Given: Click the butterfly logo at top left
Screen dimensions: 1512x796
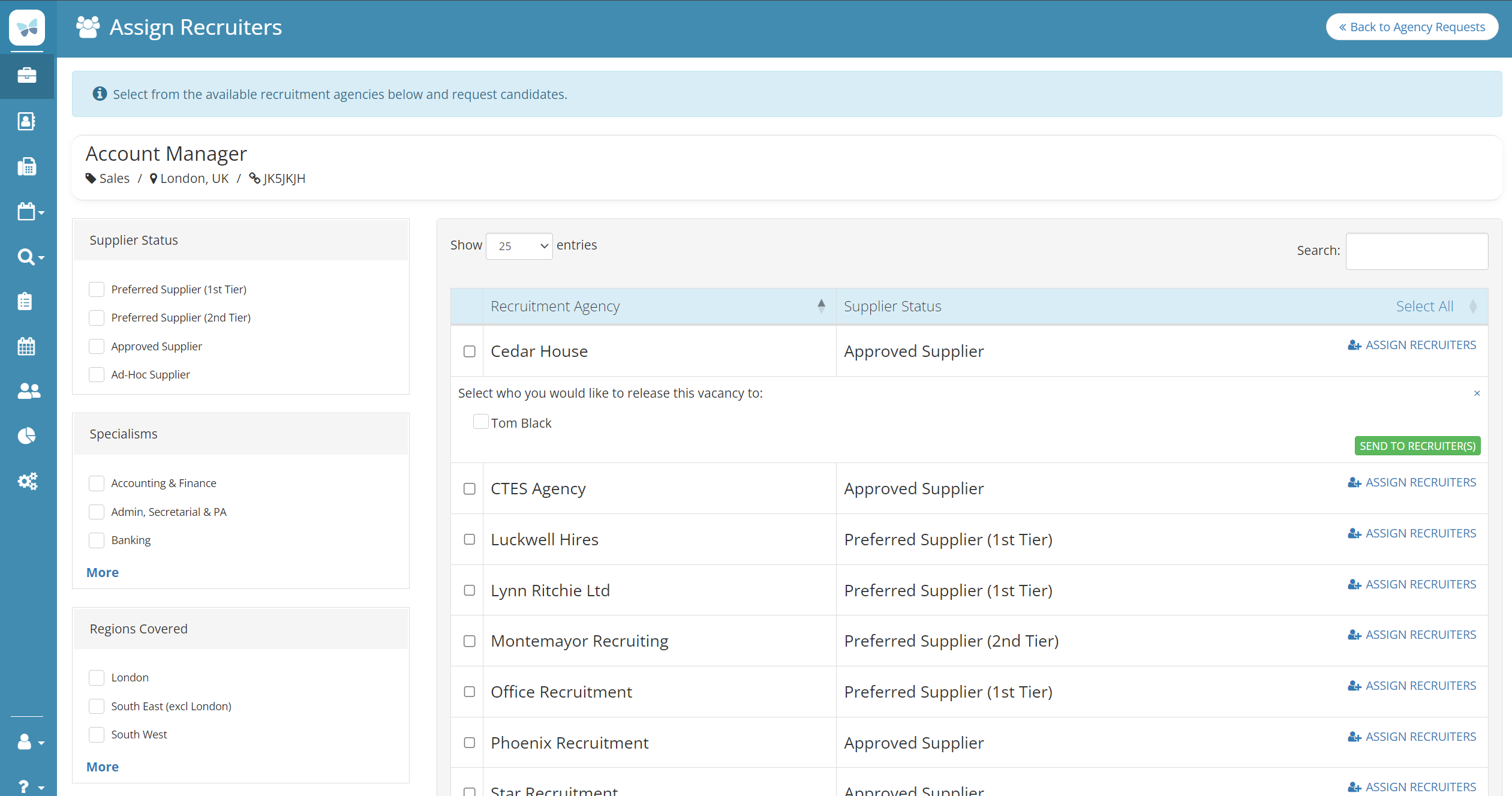Looking at the screenshot, I should point(27,28).
